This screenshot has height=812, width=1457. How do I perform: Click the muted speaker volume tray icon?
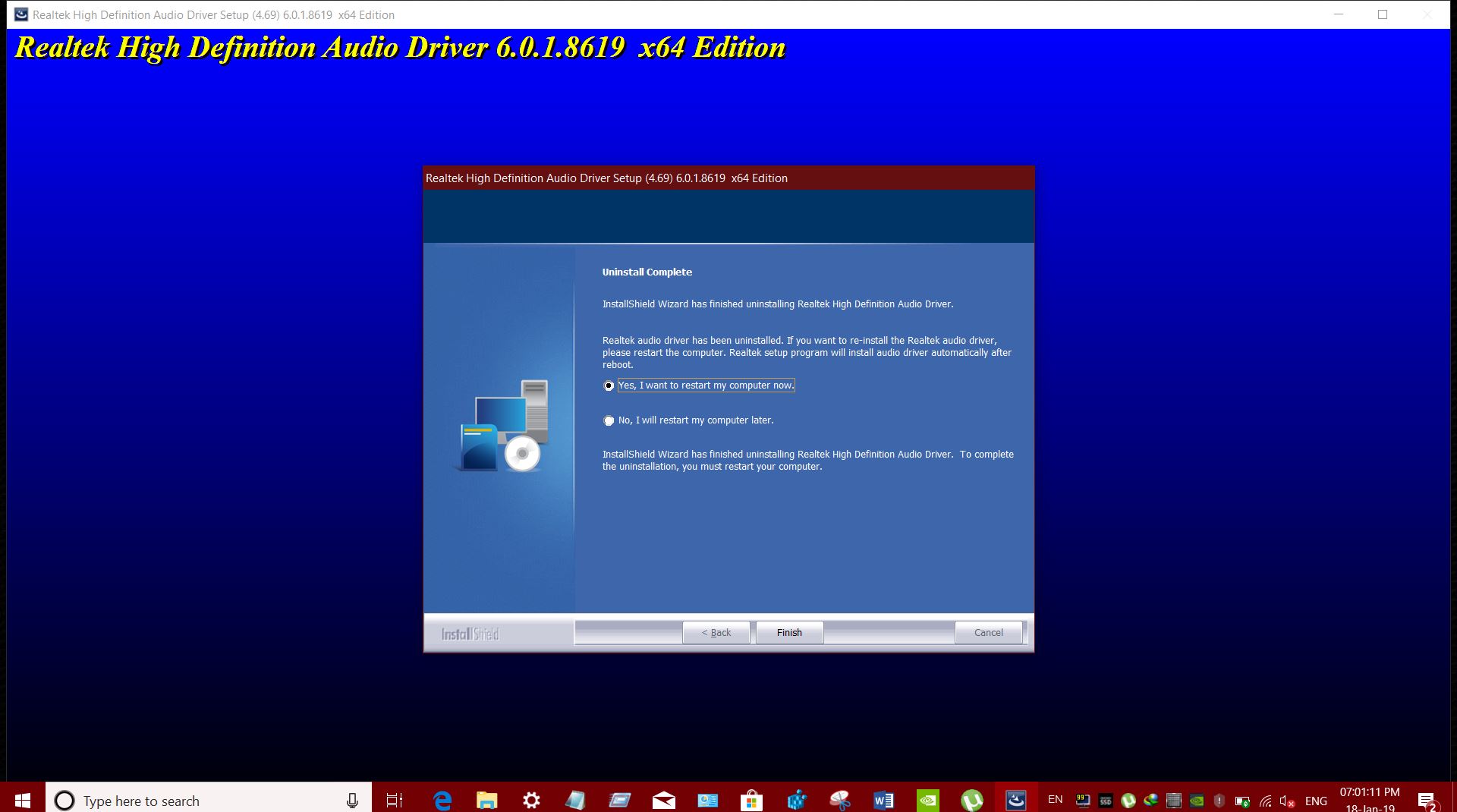coord(1287,801)
